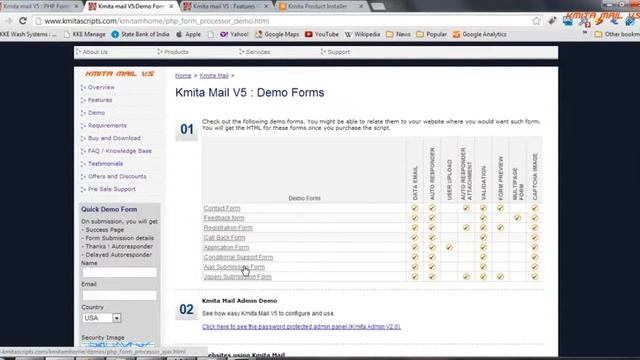This screenshot has width=640, height=360.
Task: Open the Registration Form demo
Action: pos(228,228)
